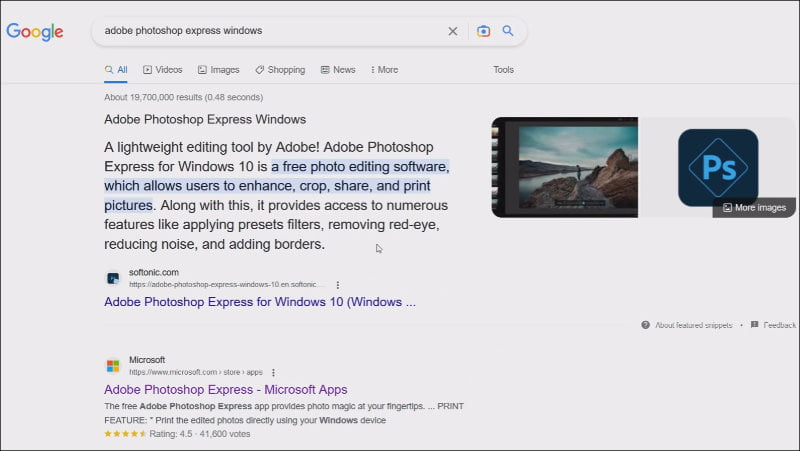Click About featured snippets

tap(693, 325)
